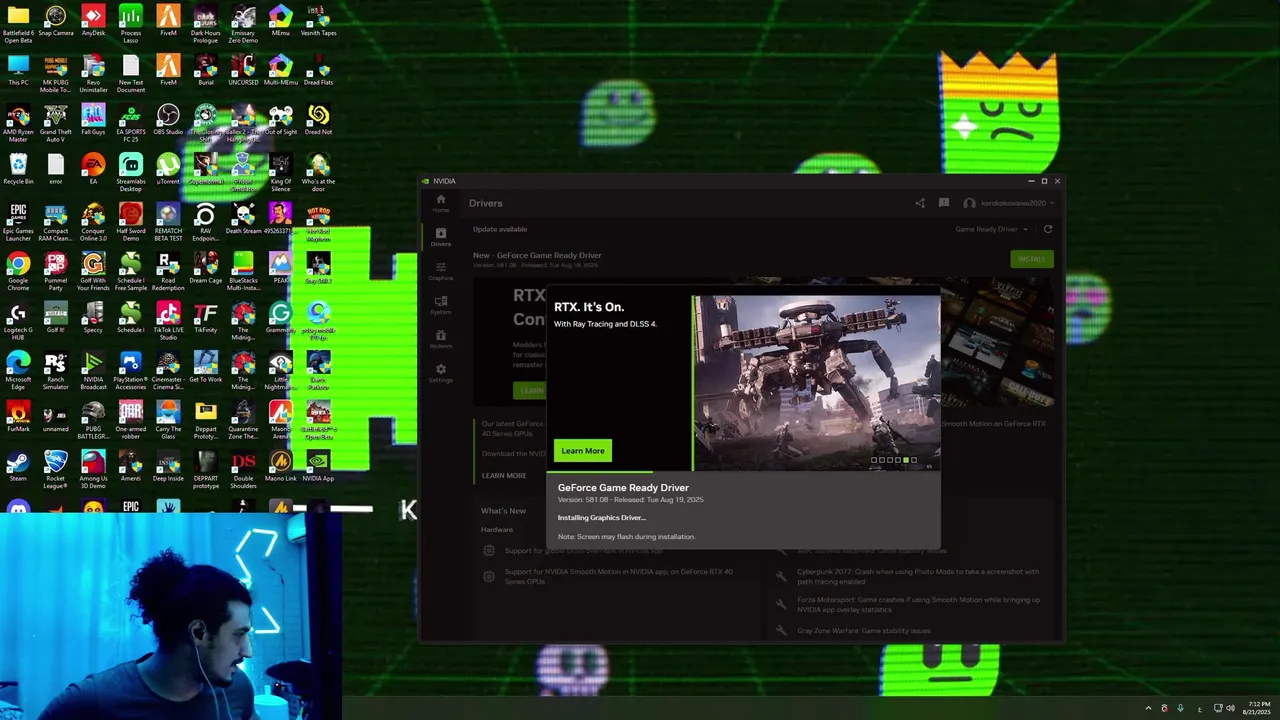This screenshot has height=720, width=1280.
Task: Select the uTorrent desktop icon
Action: click(168, 169)
